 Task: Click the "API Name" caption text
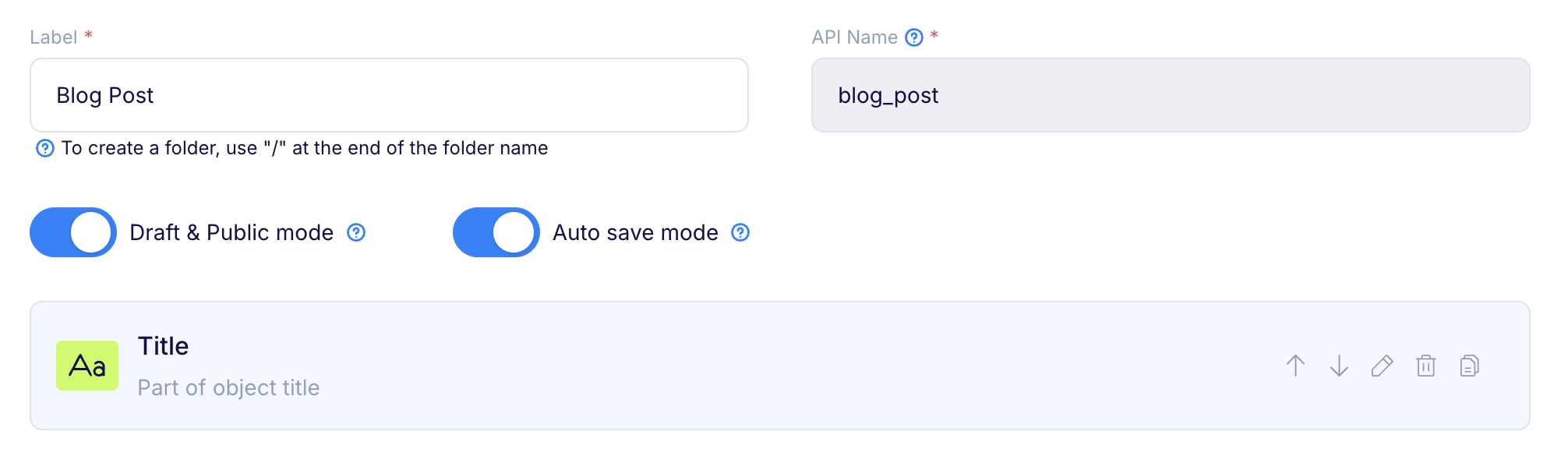point(854,37)
